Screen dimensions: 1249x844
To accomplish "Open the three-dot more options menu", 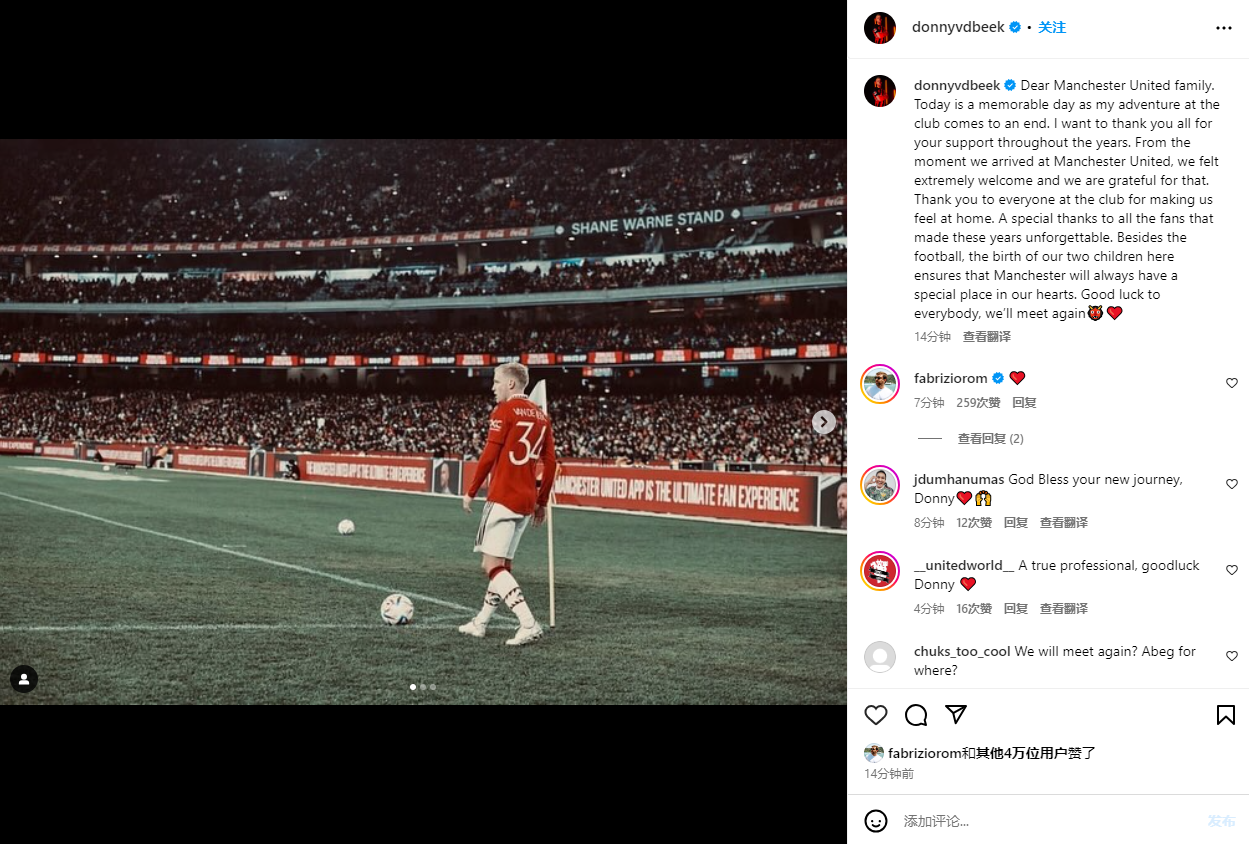I will (1224, 28).
